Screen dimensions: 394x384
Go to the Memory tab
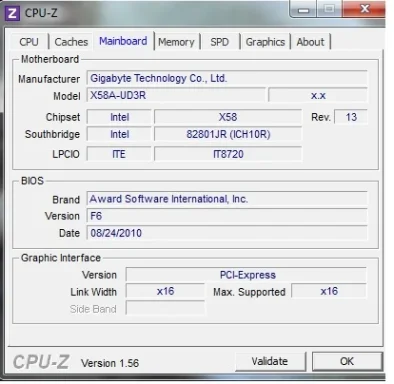pyautogui.click(x=176, y=42)
